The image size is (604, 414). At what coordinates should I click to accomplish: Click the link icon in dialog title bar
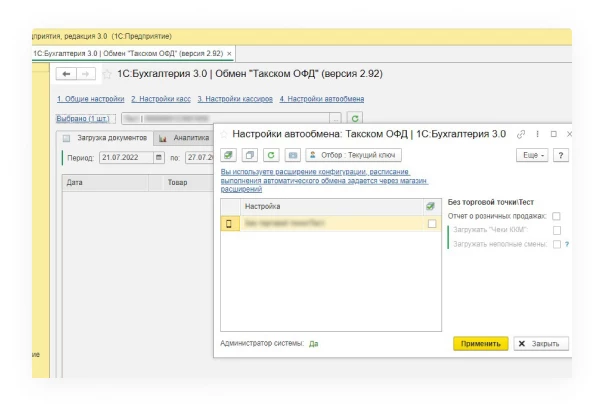pos(520,133)
